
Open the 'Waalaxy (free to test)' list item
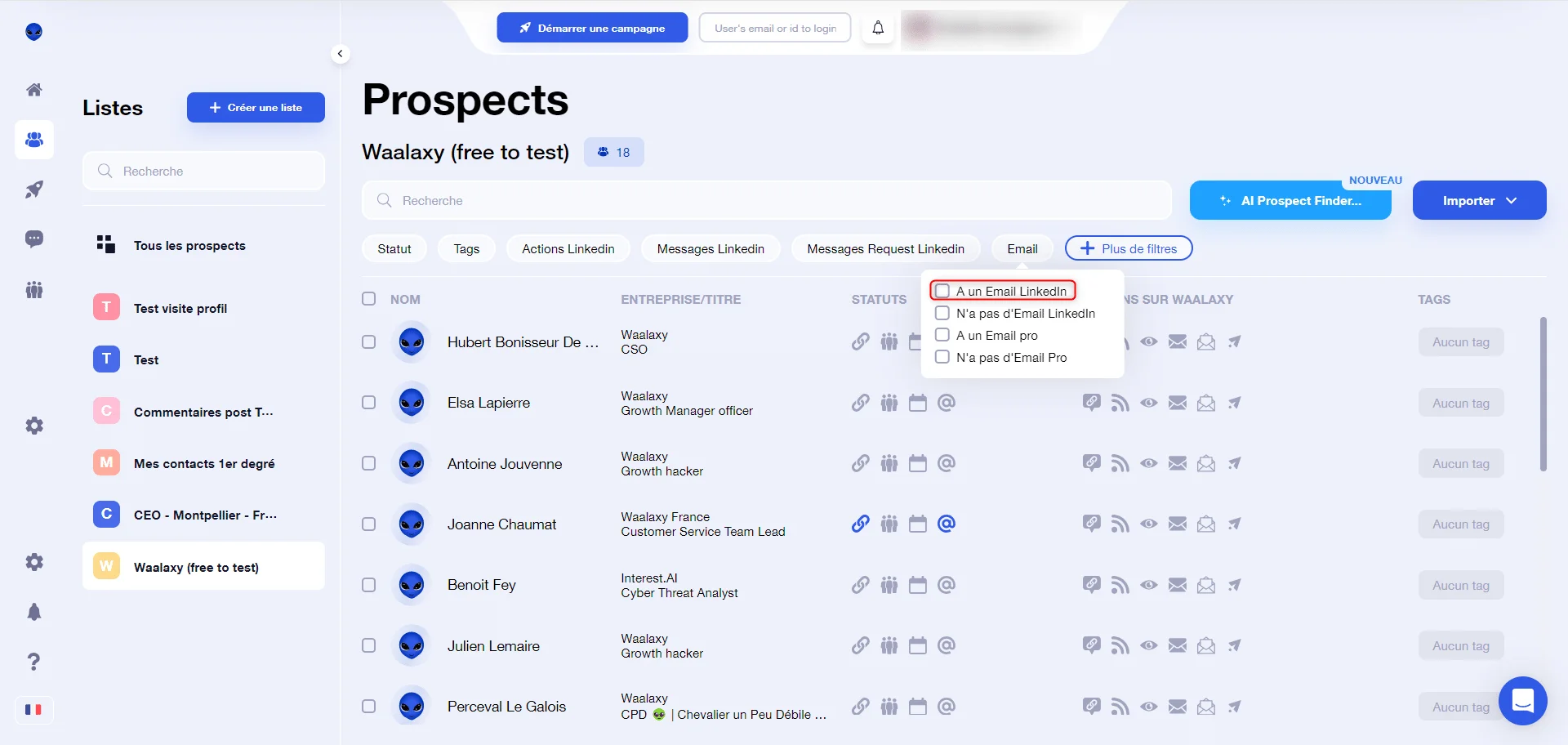click(203, 566)
